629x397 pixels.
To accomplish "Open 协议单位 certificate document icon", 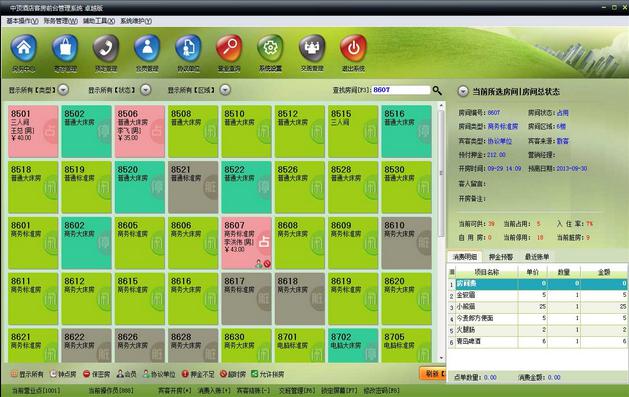I will click(188, 49).
